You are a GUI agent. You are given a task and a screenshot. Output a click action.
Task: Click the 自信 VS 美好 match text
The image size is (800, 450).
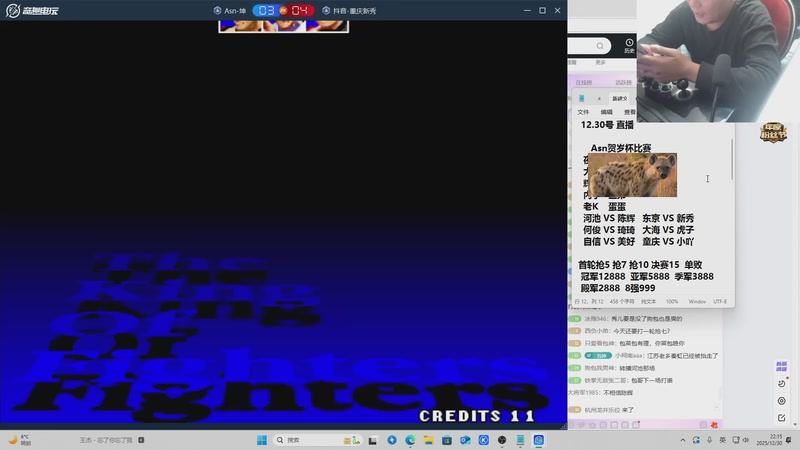(x=609, y=241)
